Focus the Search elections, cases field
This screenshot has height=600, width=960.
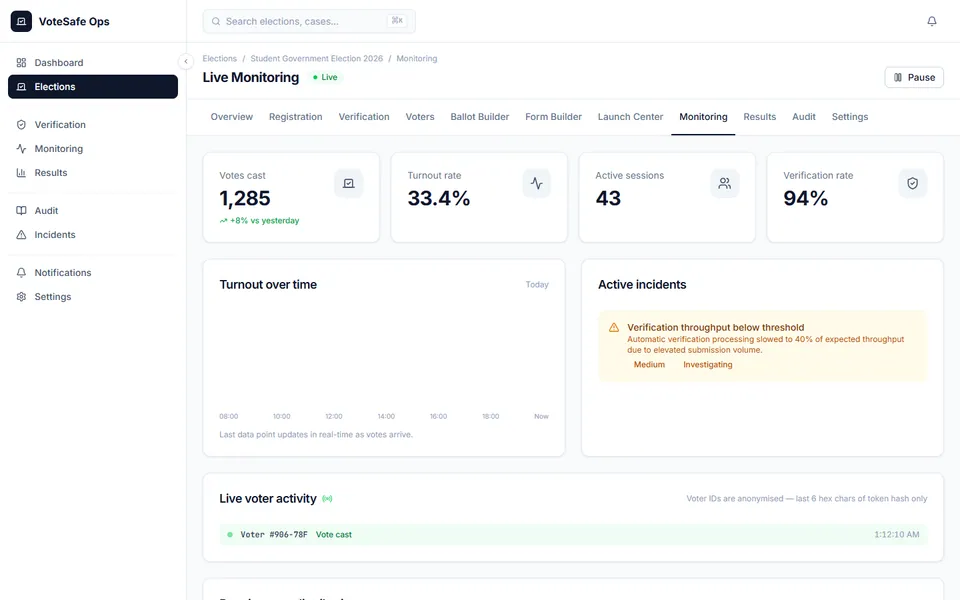pyautogui.click(x=309, y=21)
